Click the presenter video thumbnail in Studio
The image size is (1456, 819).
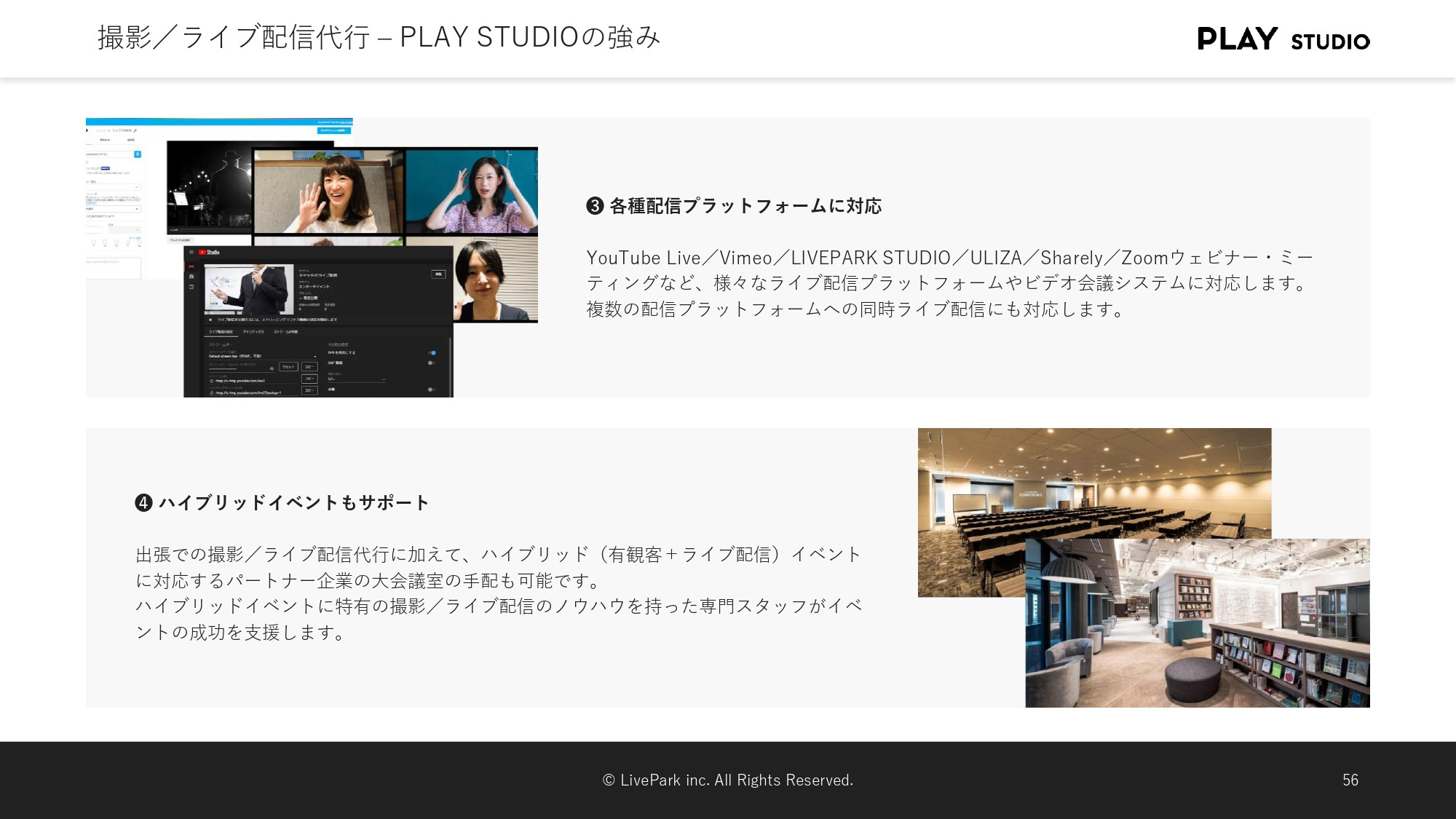(248, 288)
